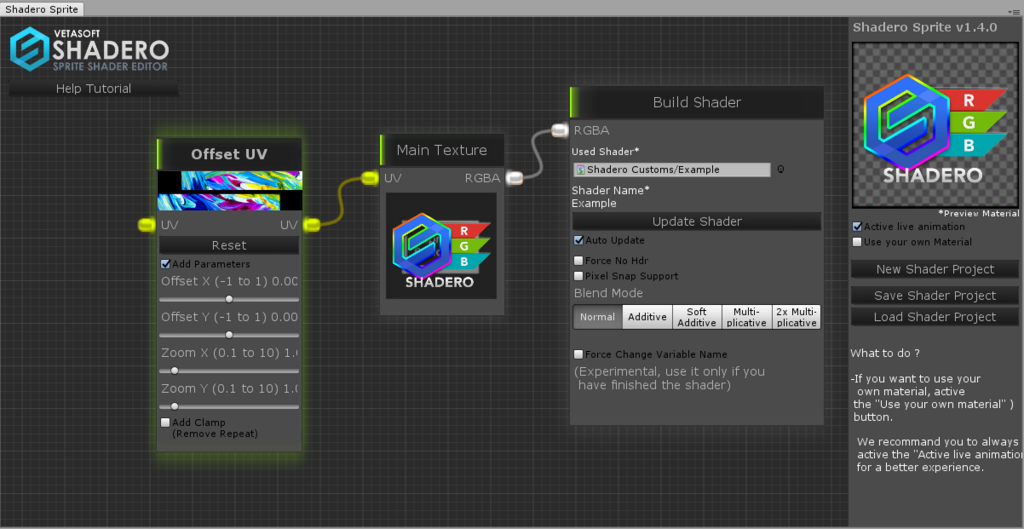Click the Zoom Y slider handle

point(174,406)
